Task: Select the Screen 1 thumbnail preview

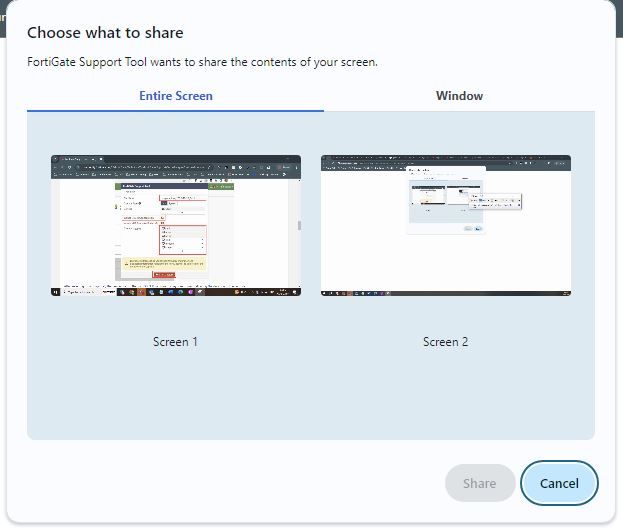Action: 176,225
